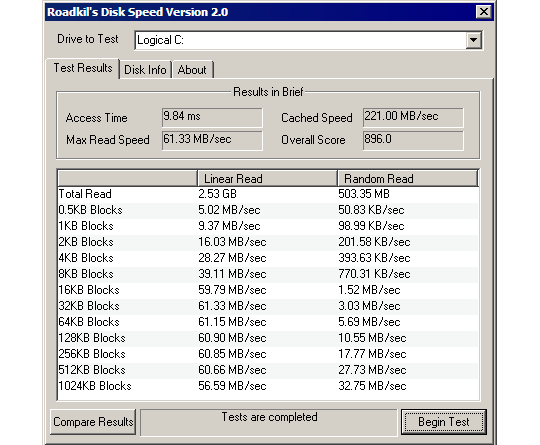540x445 pixels.
Task: Click the 60.90 MB/sec linear read value
Action: tap(232, 338)
